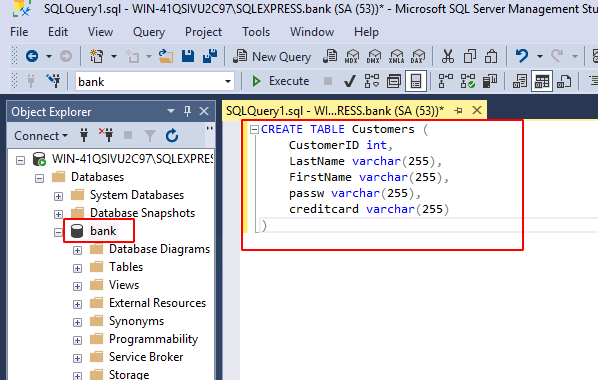Click the Open File folder icon
Image resolution: width=598 pixels, height=380 pixels.
(166, 56)
